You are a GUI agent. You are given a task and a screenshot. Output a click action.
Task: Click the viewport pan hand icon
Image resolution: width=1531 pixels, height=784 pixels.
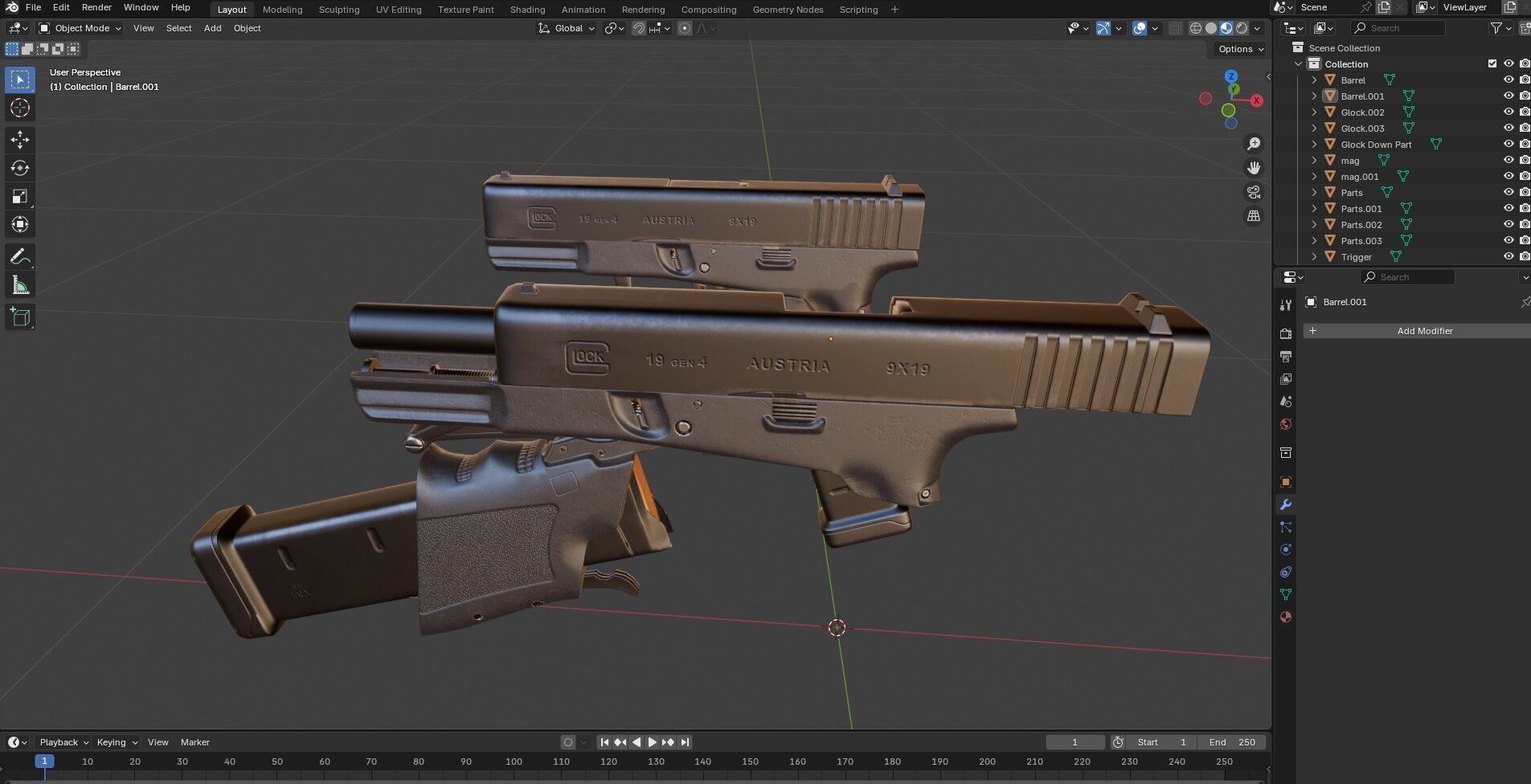pos(1254,168)
